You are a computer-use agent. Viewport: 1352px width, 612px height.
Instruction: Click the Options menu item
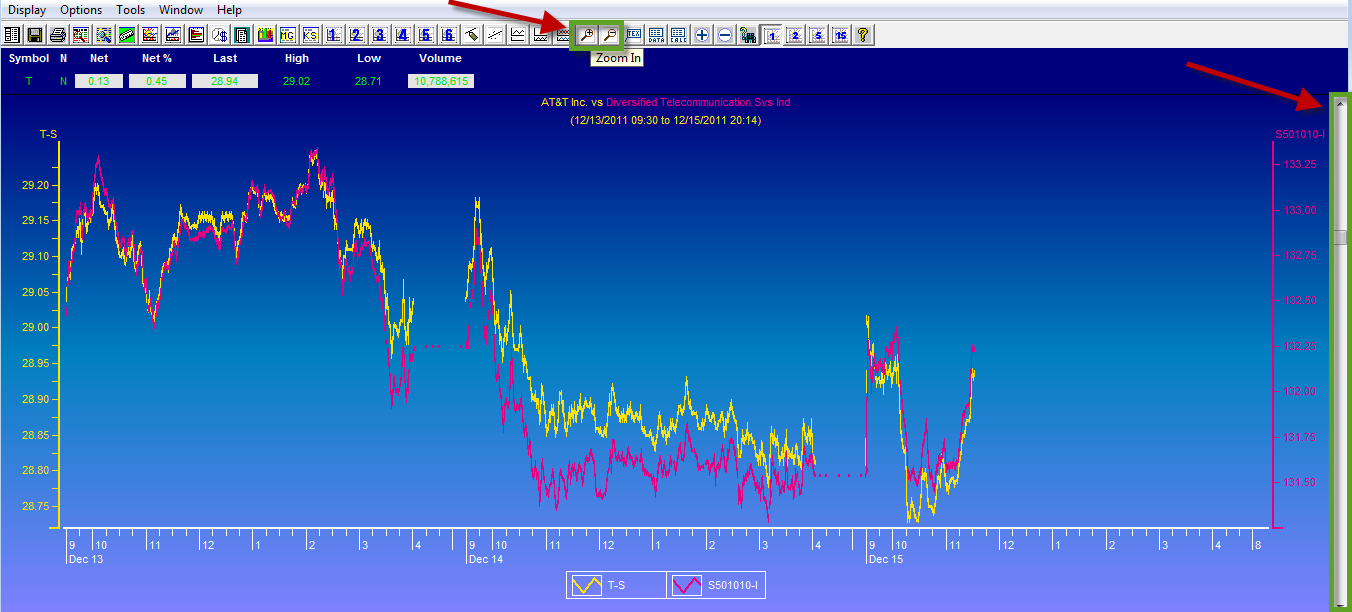click(80, 9)
